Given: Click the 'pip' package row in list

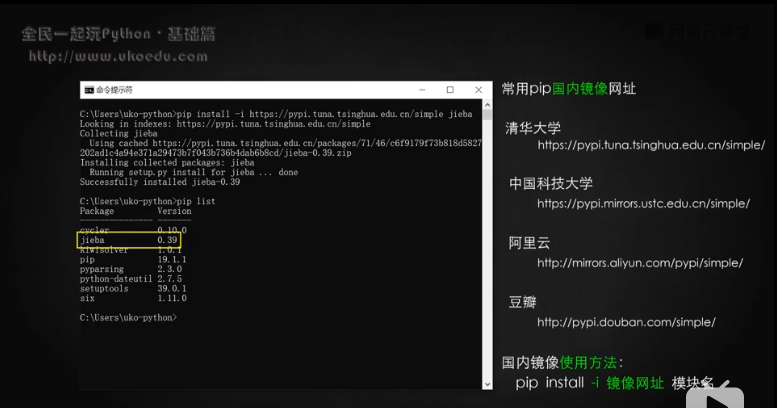Looking at the screenshot, I should tap(87, 259).
